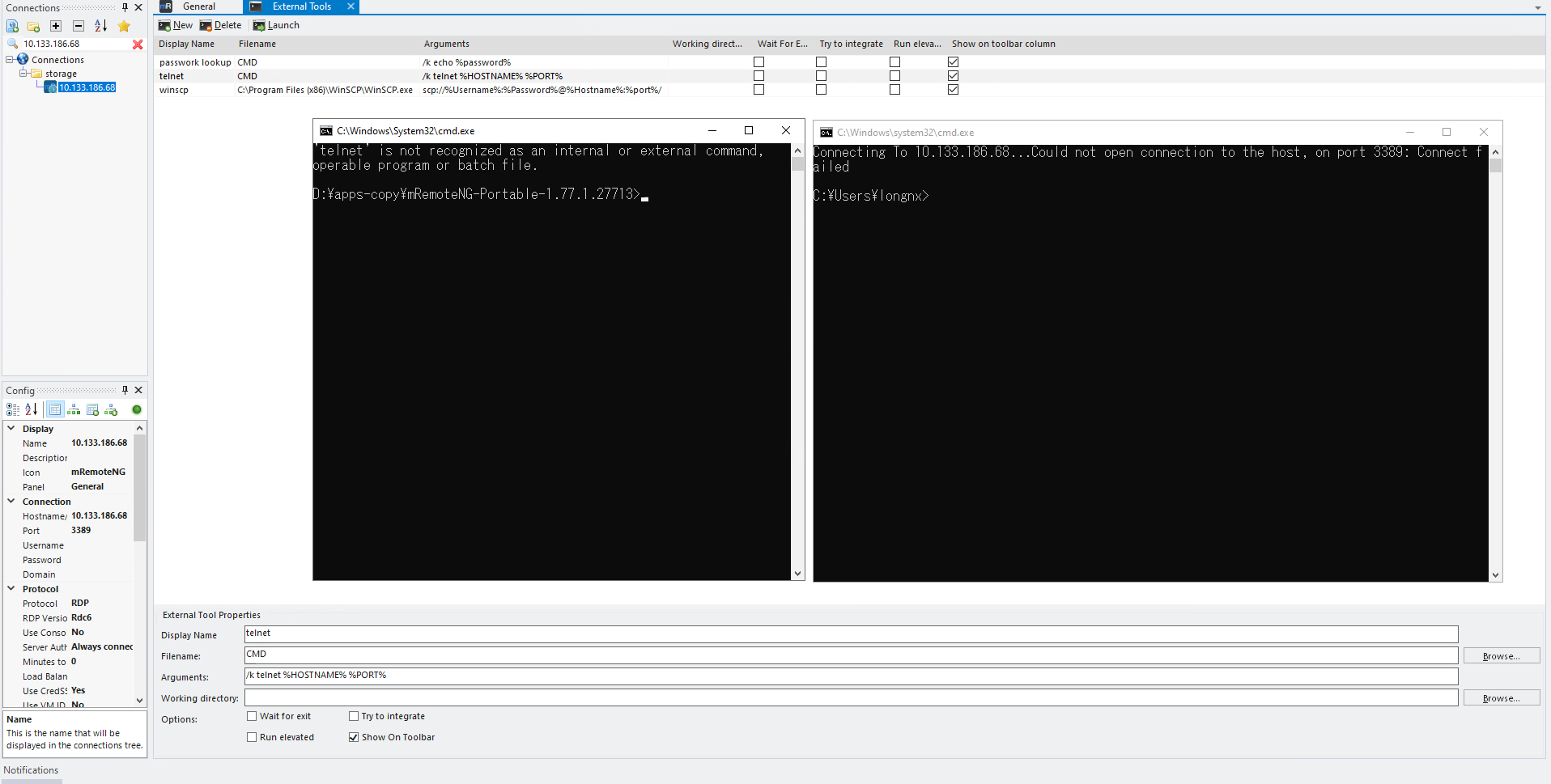
Task: Collapse all connections using the minus icon
Action: [79, 26]
